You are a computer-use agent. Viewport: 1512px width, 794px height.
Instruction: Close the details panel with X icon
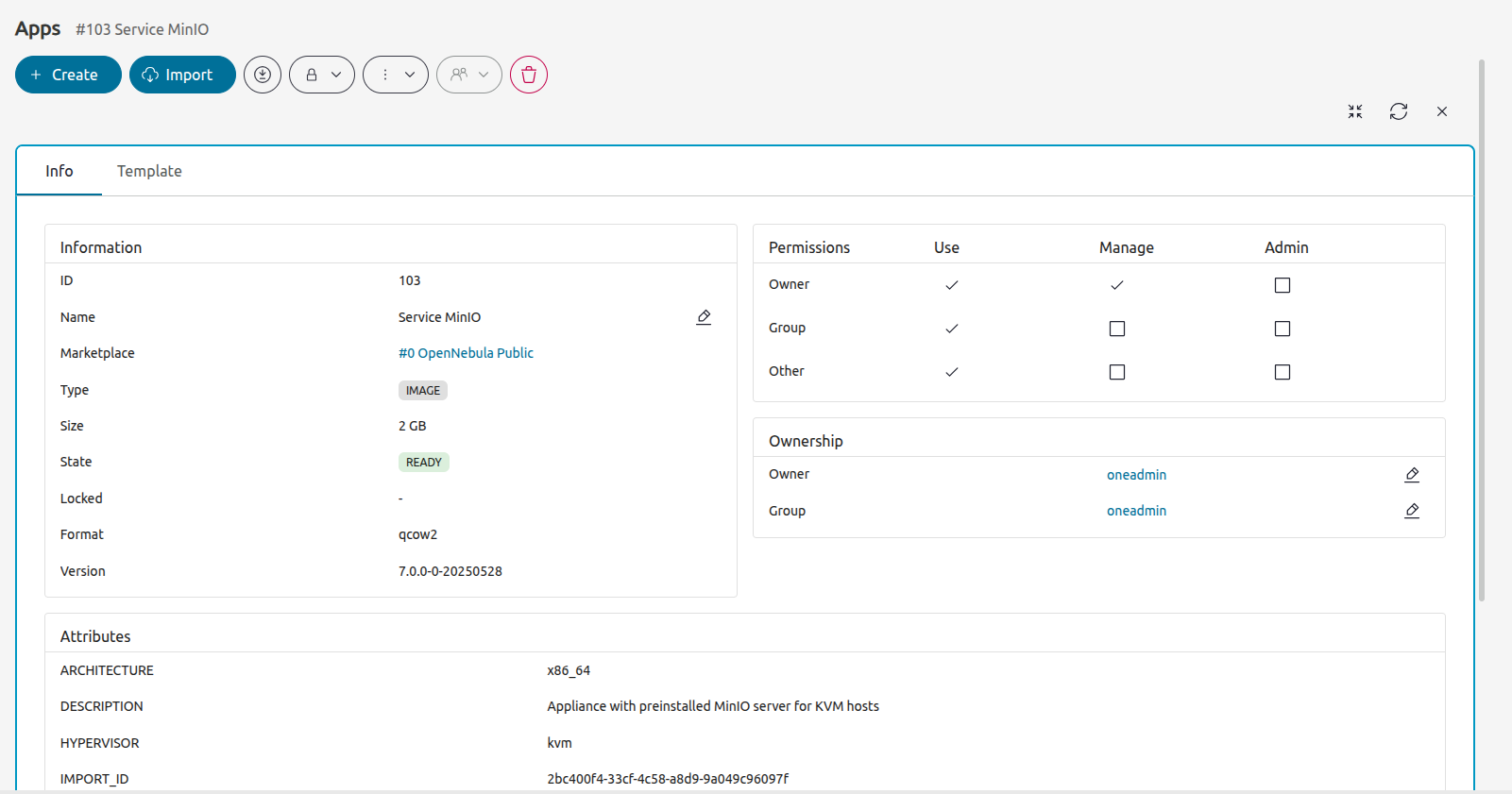1442,111
